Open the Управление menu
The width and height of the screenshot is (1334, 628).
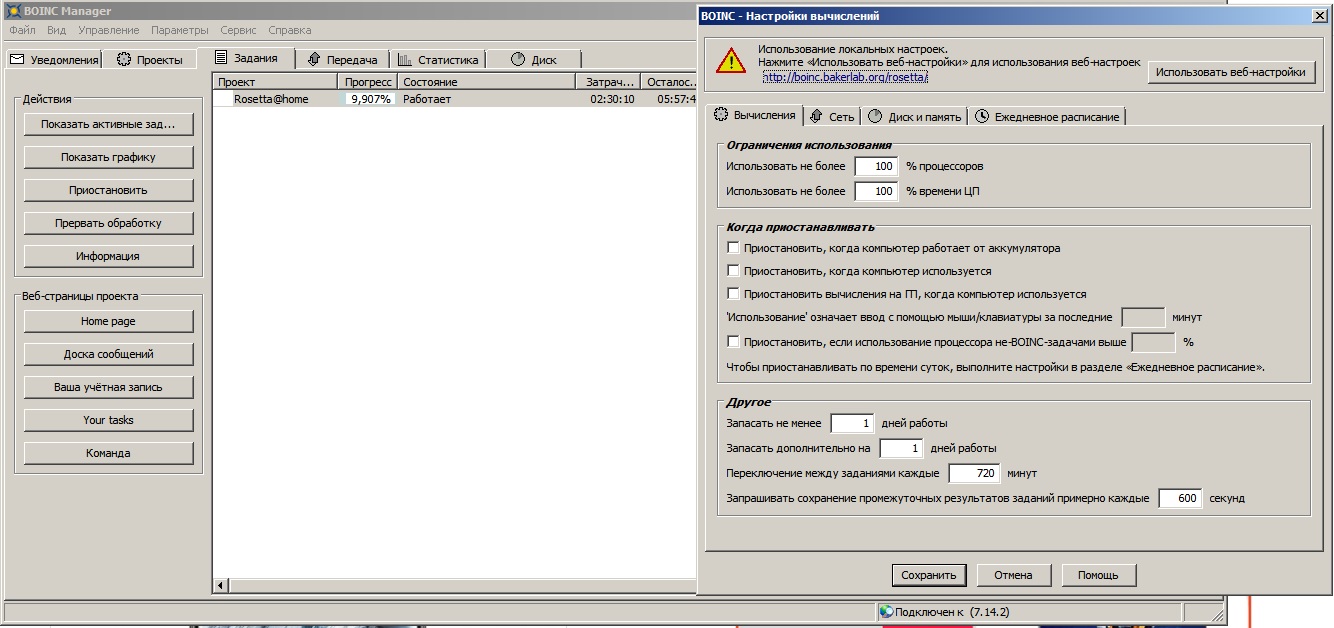tap(109, 30)
